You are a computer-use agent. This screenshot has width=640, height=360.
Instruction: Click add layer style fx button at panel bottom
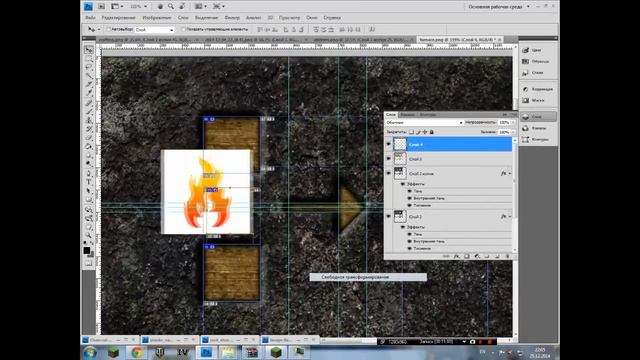[457, 256]
